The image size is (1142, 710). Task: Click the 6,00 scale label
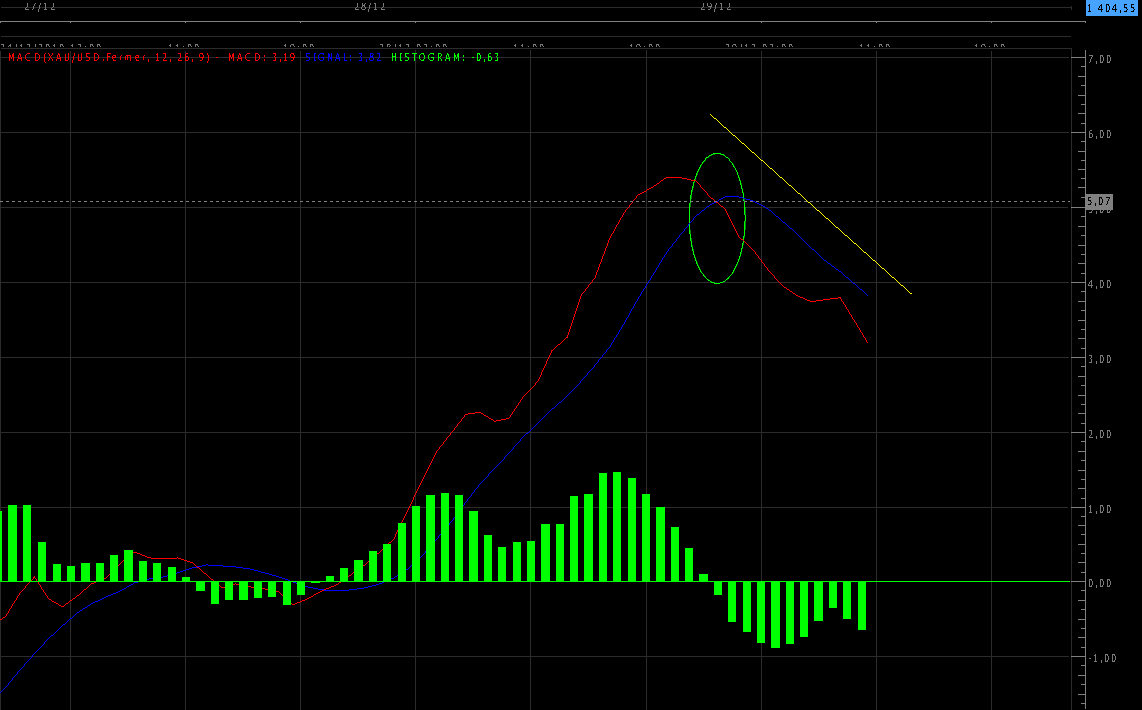pyautogui.click(x=1099, y=134)
